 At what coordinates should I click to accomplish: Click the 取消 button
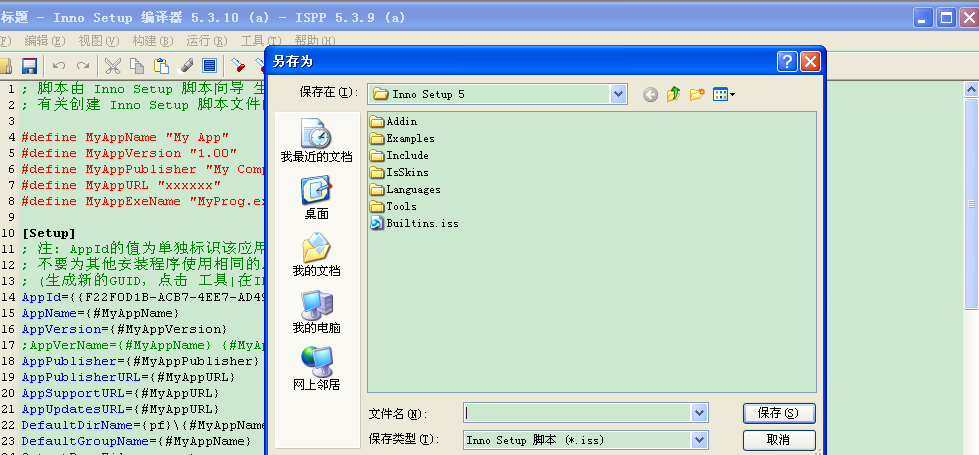pyautogui.click(x=779, y=440)
